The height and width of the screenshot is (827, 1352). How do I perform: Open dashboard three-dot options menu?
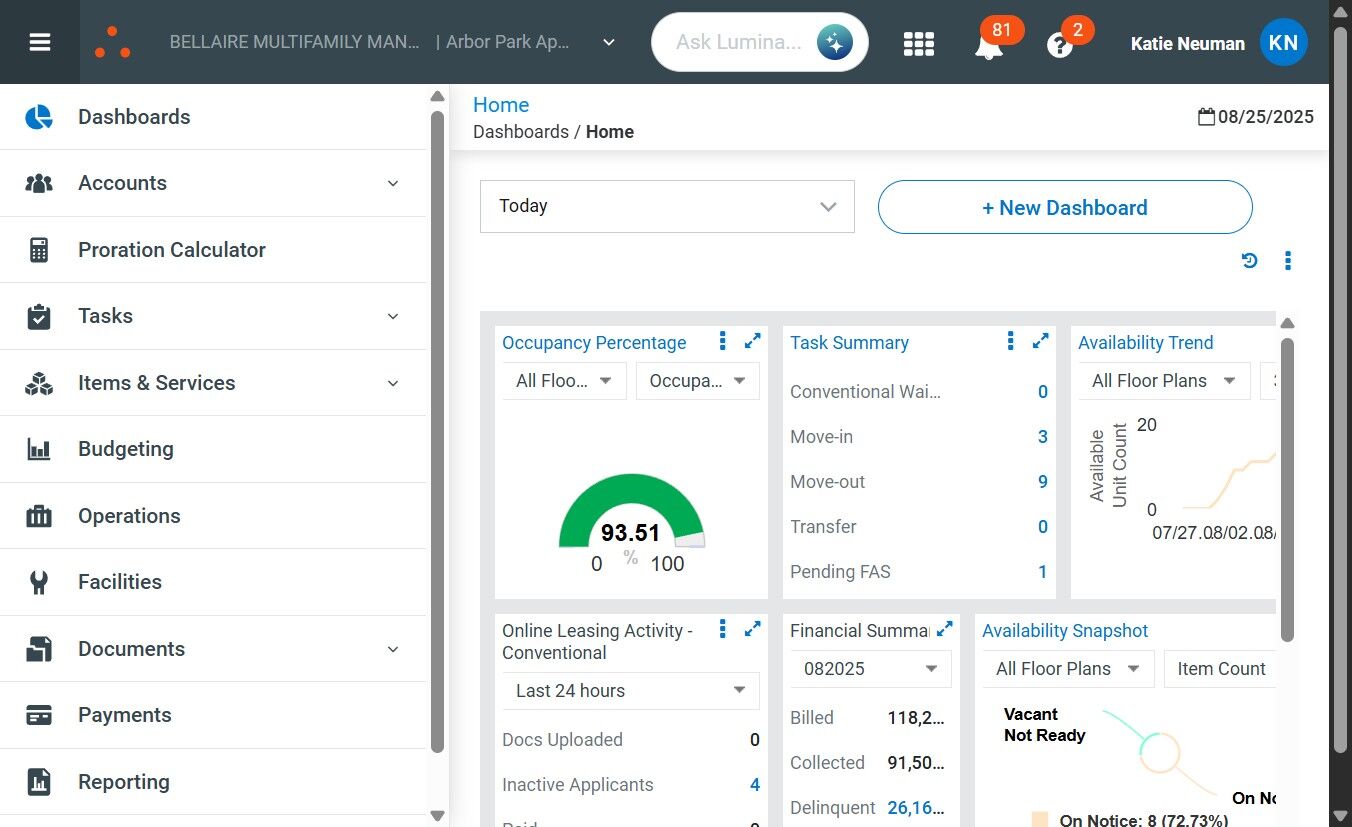1288,261
